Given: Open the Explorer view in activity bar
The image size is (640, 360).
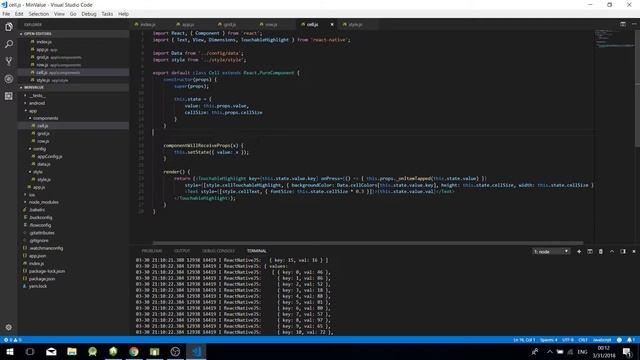Looking at the screenshot, I should coord(9,27).
